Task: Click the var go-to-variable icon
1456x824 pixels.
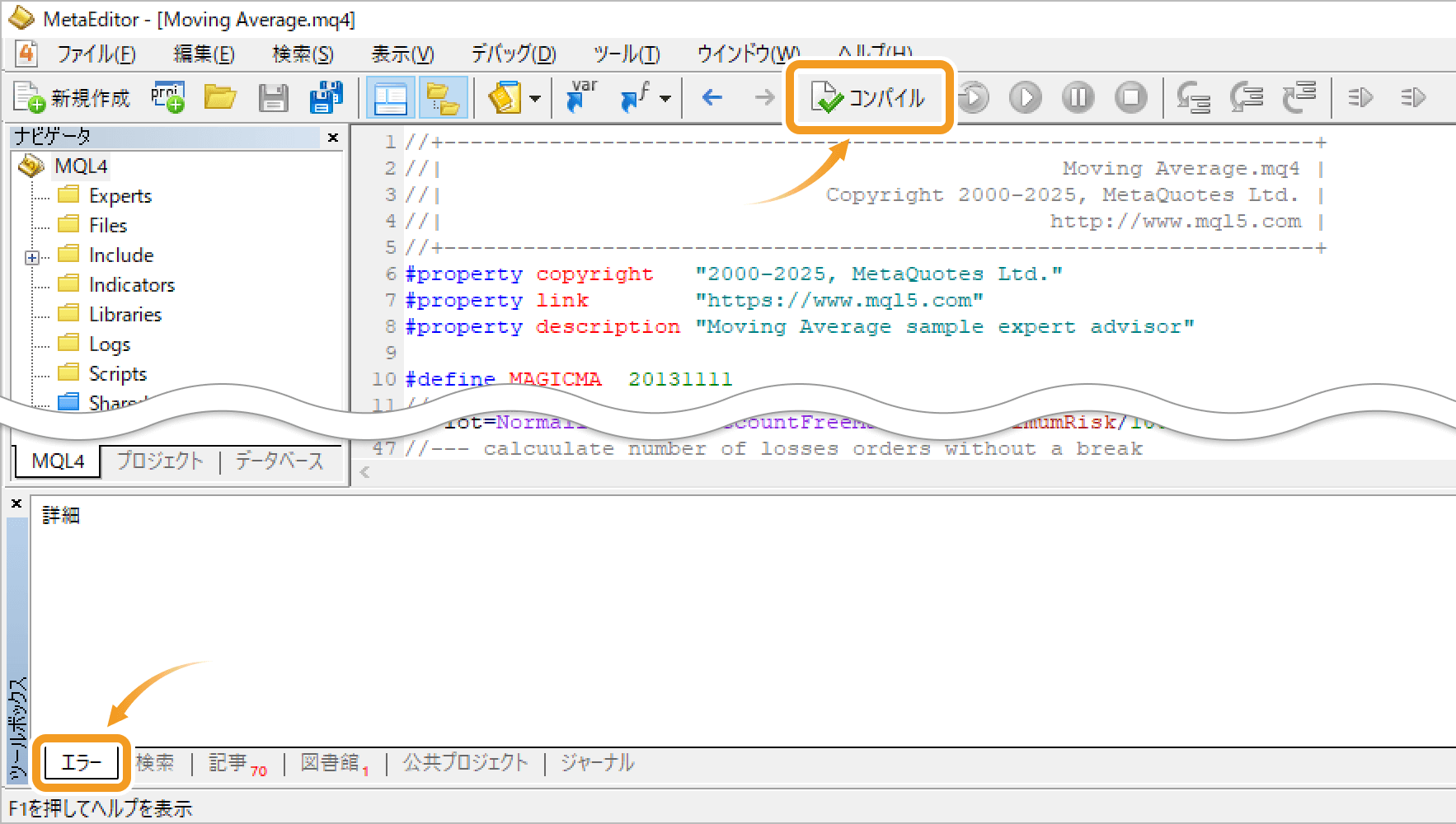Action: click(x=582, y=96)
